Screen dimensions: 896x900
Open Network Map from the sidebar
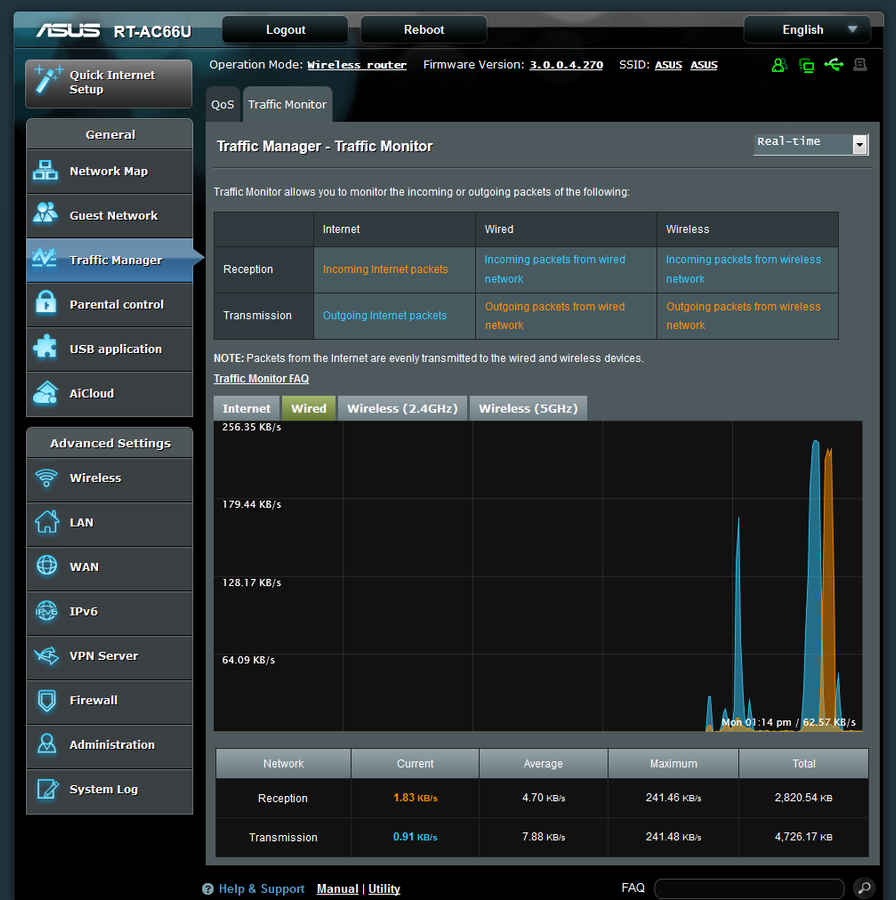tap(110, 171)
